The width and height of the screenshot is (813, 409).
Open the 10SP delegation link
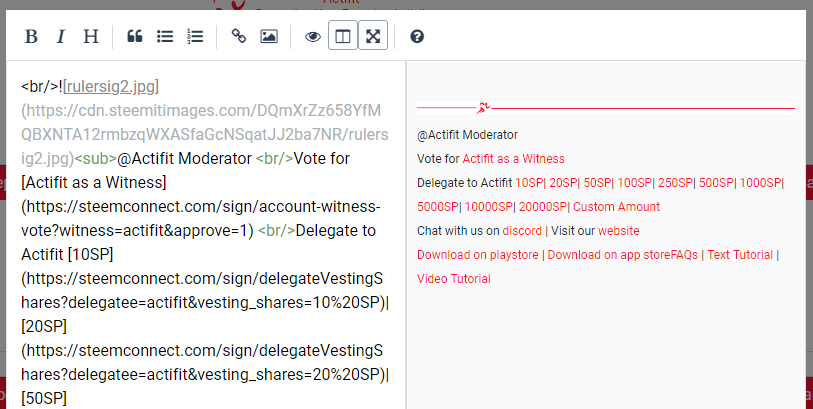pyautogui.click(x=529, y=182)
